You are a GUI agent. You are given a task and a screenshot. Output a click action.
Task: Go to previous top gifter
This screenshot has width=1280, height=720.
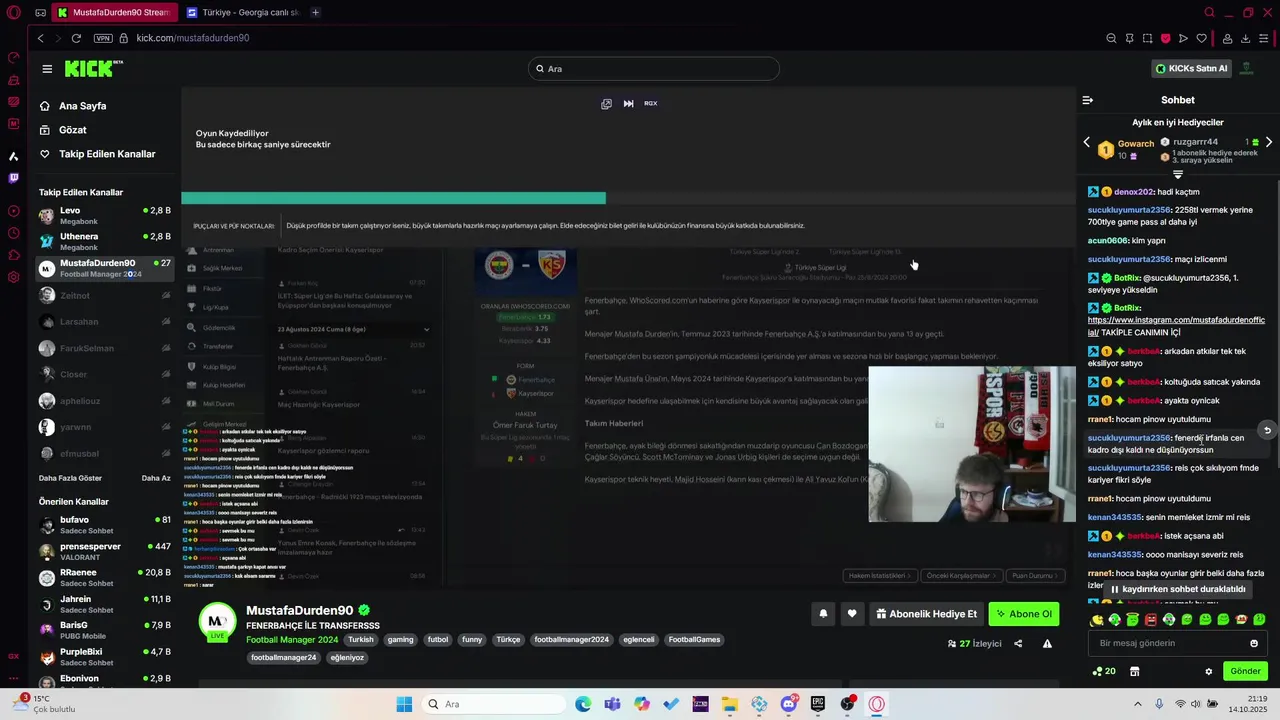click(x=1087, y=142)
